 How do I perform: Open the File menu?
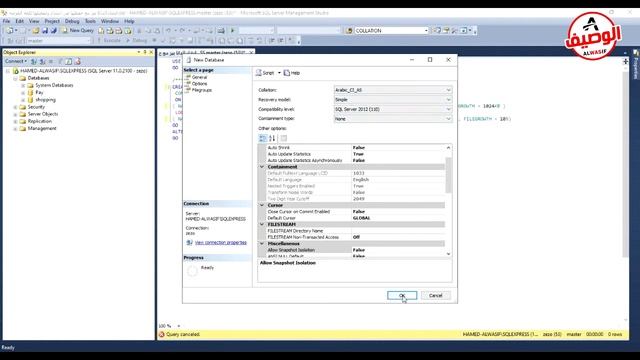click(x=7, y=21)
